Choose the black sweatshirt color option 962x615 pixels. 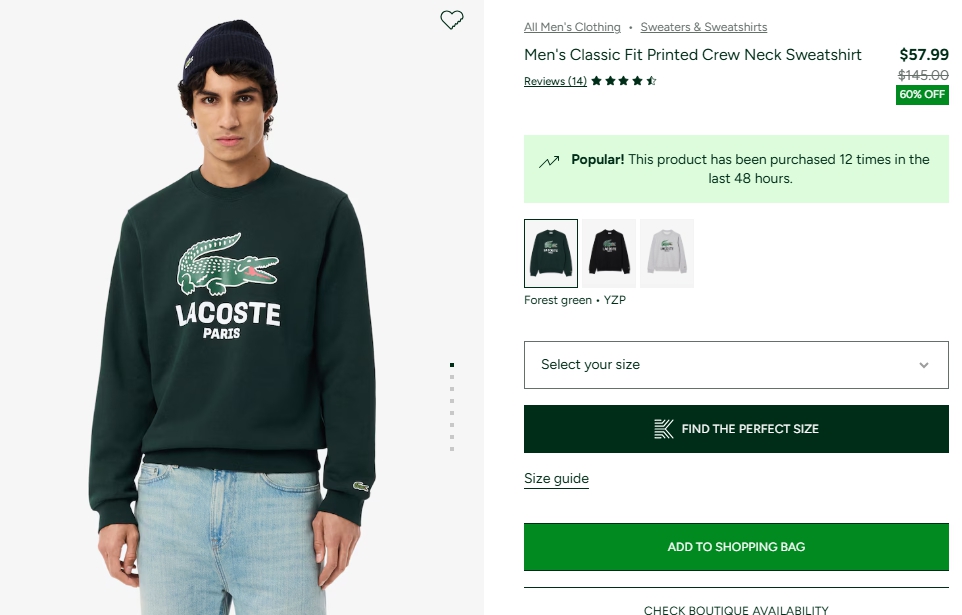click(609, 253)
